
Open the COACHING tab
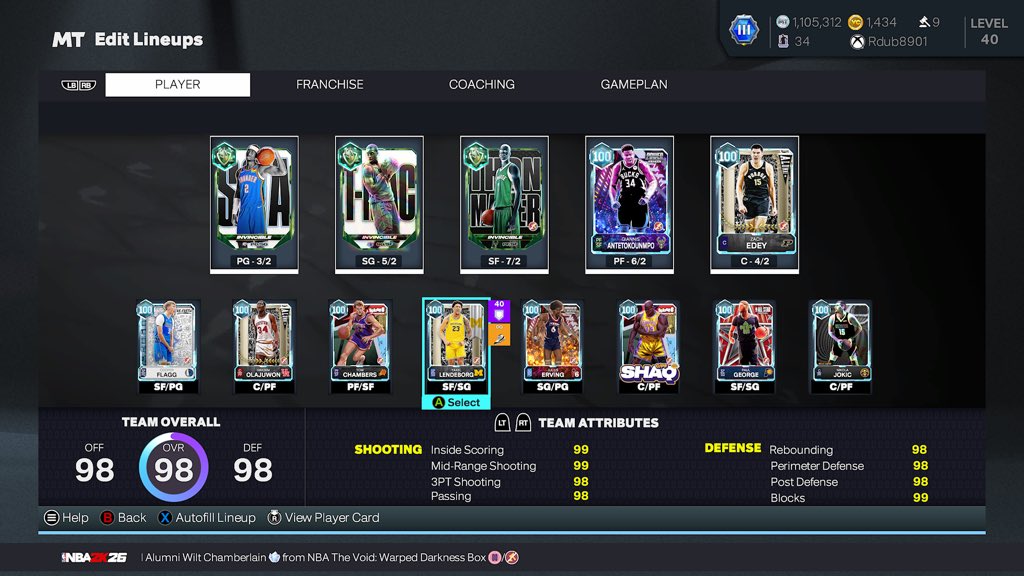(x=481, y=84)
